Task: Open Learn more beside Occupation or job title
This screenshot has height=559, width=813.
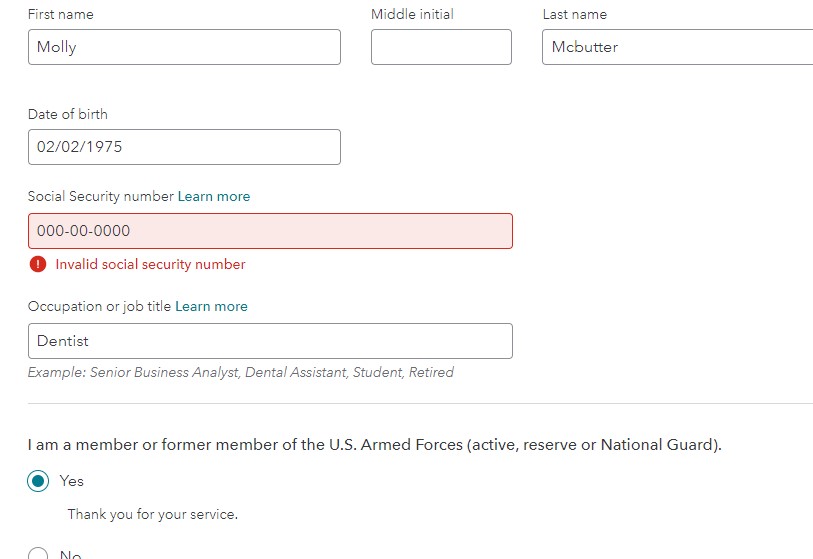Action: [211, 306]
